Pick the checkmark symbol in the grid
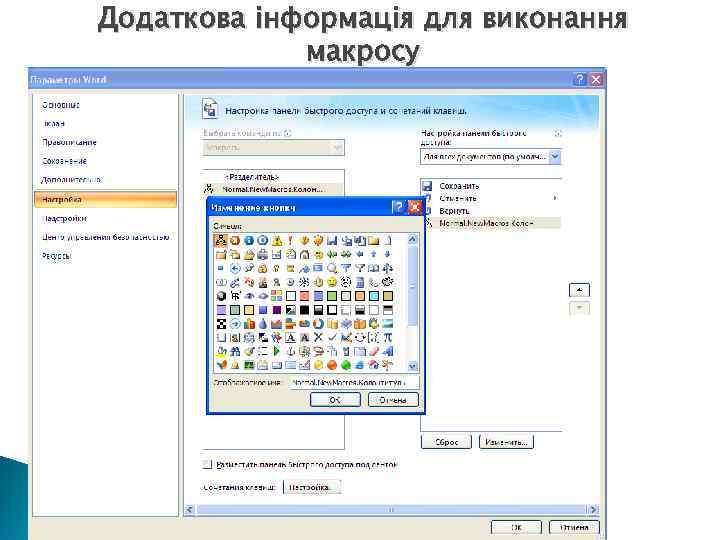This screenshot has width=720, height=540. coord(332,338)
